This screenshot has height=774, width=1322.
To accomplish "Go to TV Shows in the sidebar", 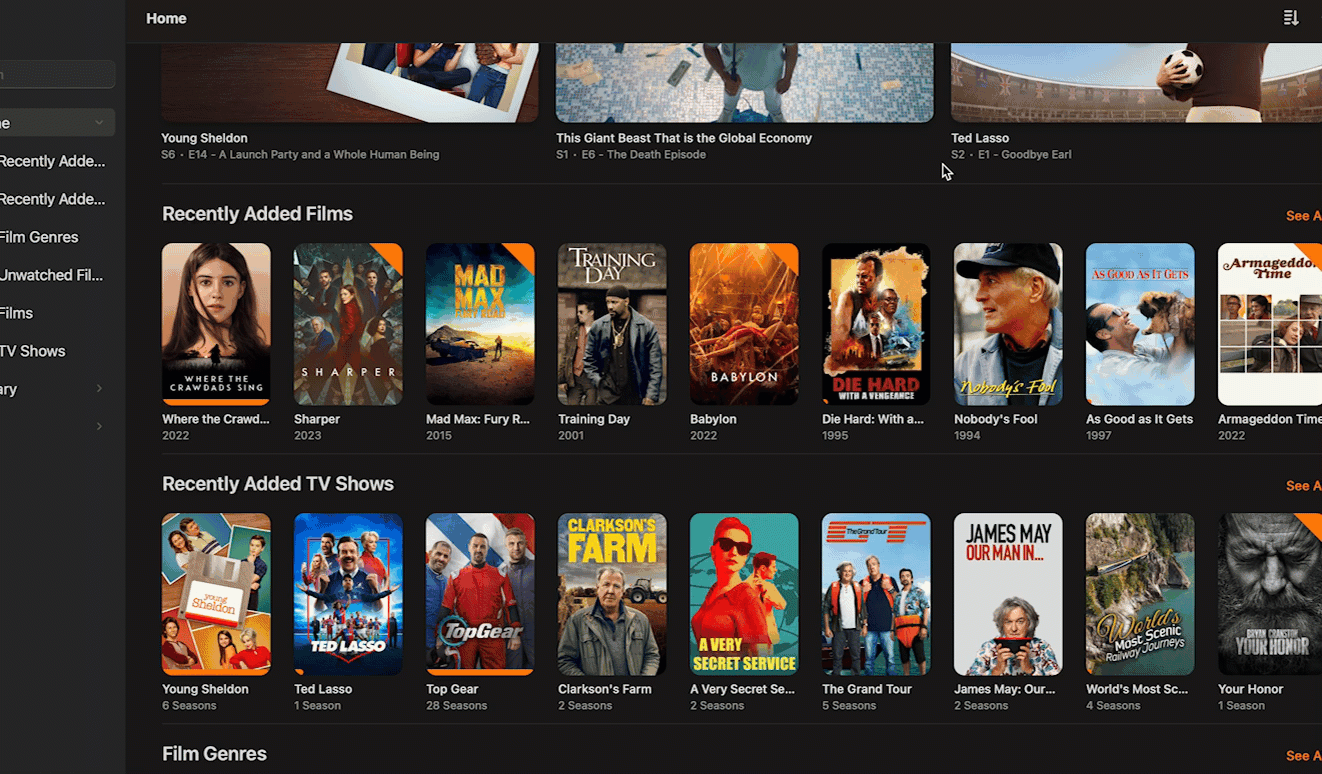I will click(33, 351).
